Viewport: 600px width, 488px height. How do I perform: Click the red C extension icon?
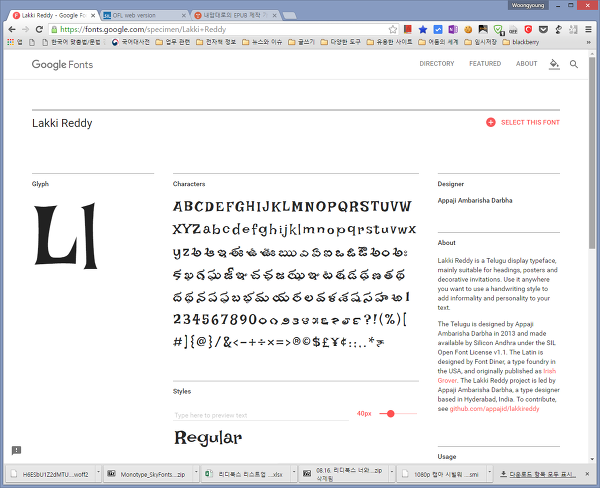528,29
